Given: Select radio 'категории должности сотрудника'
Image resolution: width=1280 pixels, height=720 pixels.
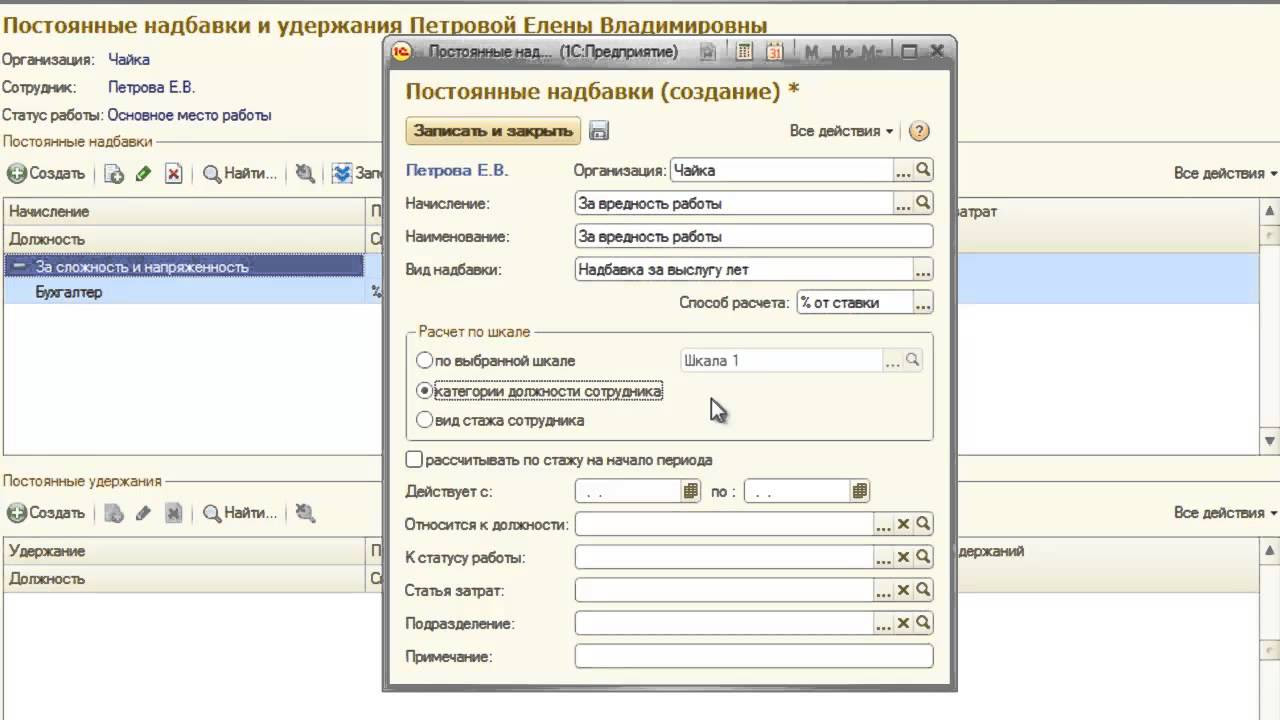Looking at the screenshot, I should (x=425, y=391).
